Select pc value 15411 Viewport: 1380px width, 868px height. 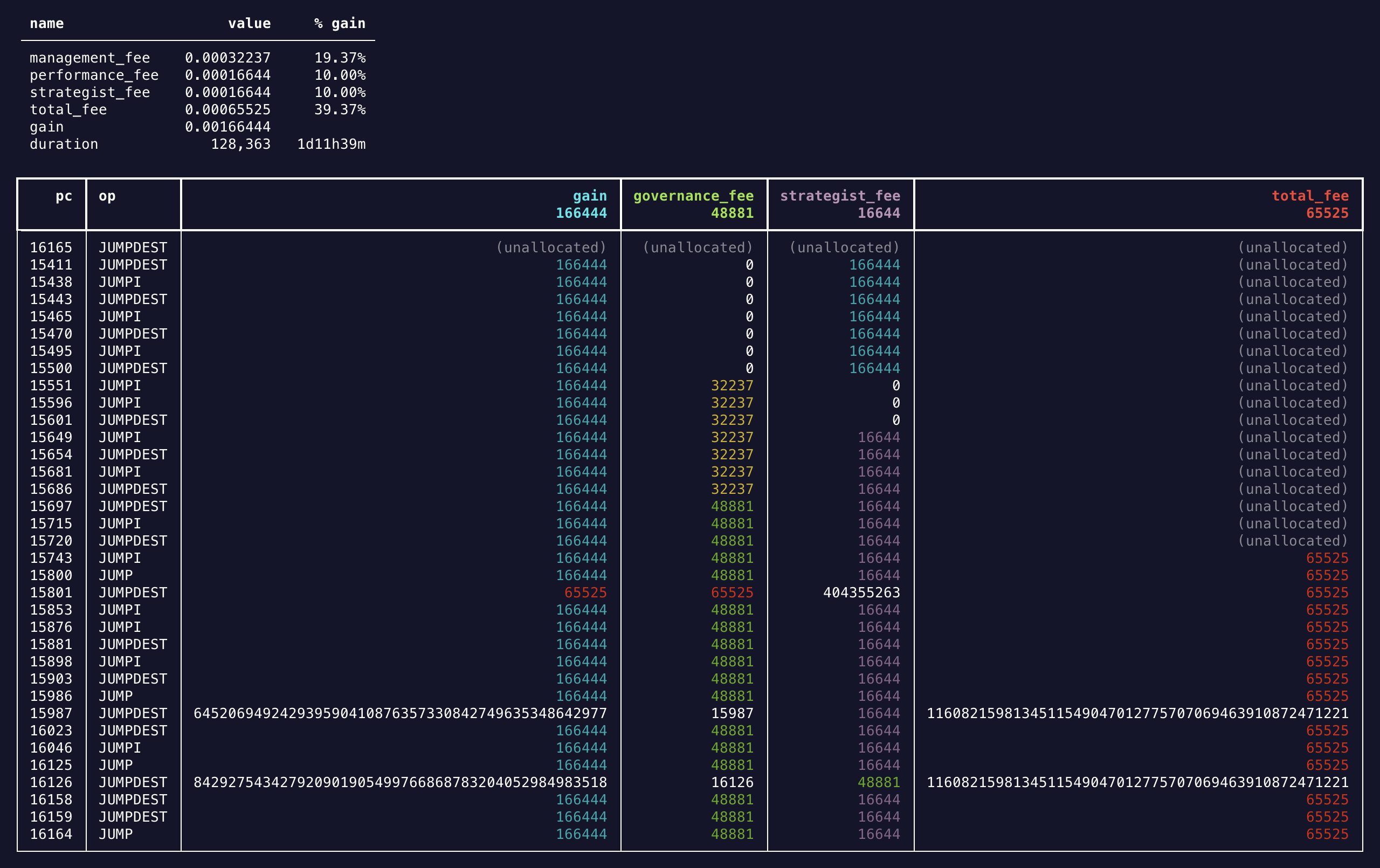point(51,265)
